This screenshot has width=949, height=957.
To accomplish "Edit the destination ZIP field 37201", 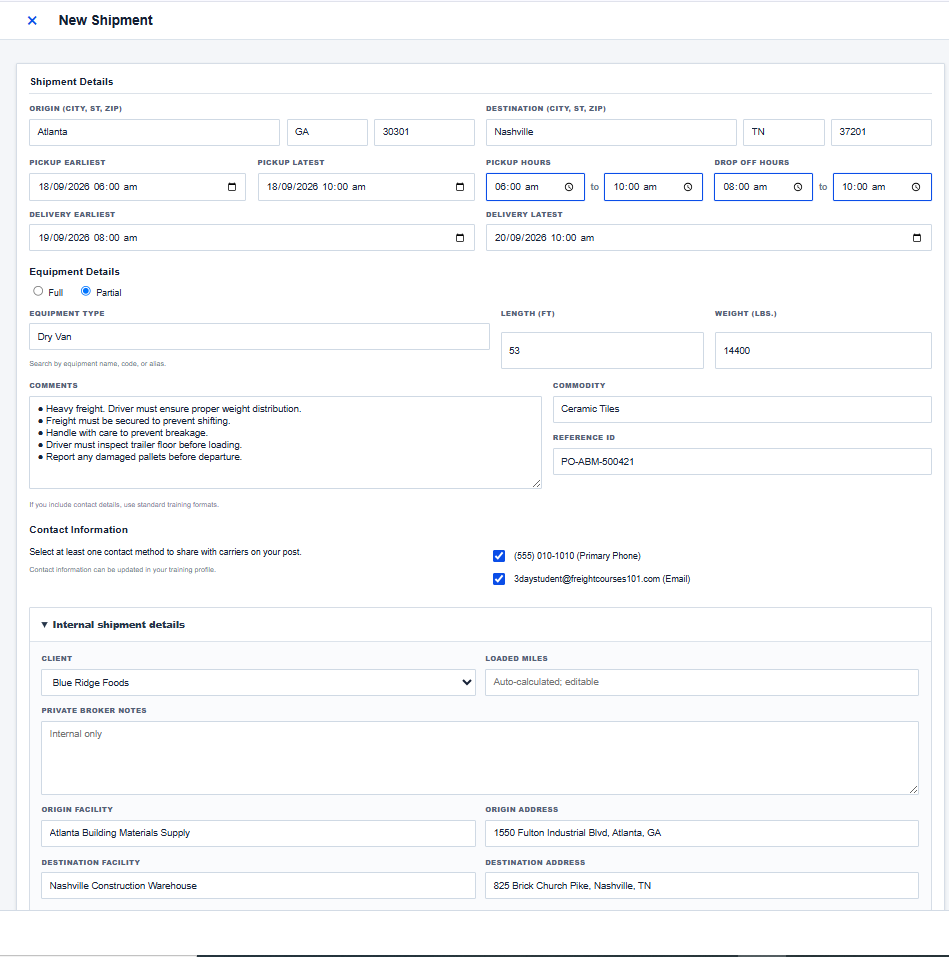I will click(881, 132).
